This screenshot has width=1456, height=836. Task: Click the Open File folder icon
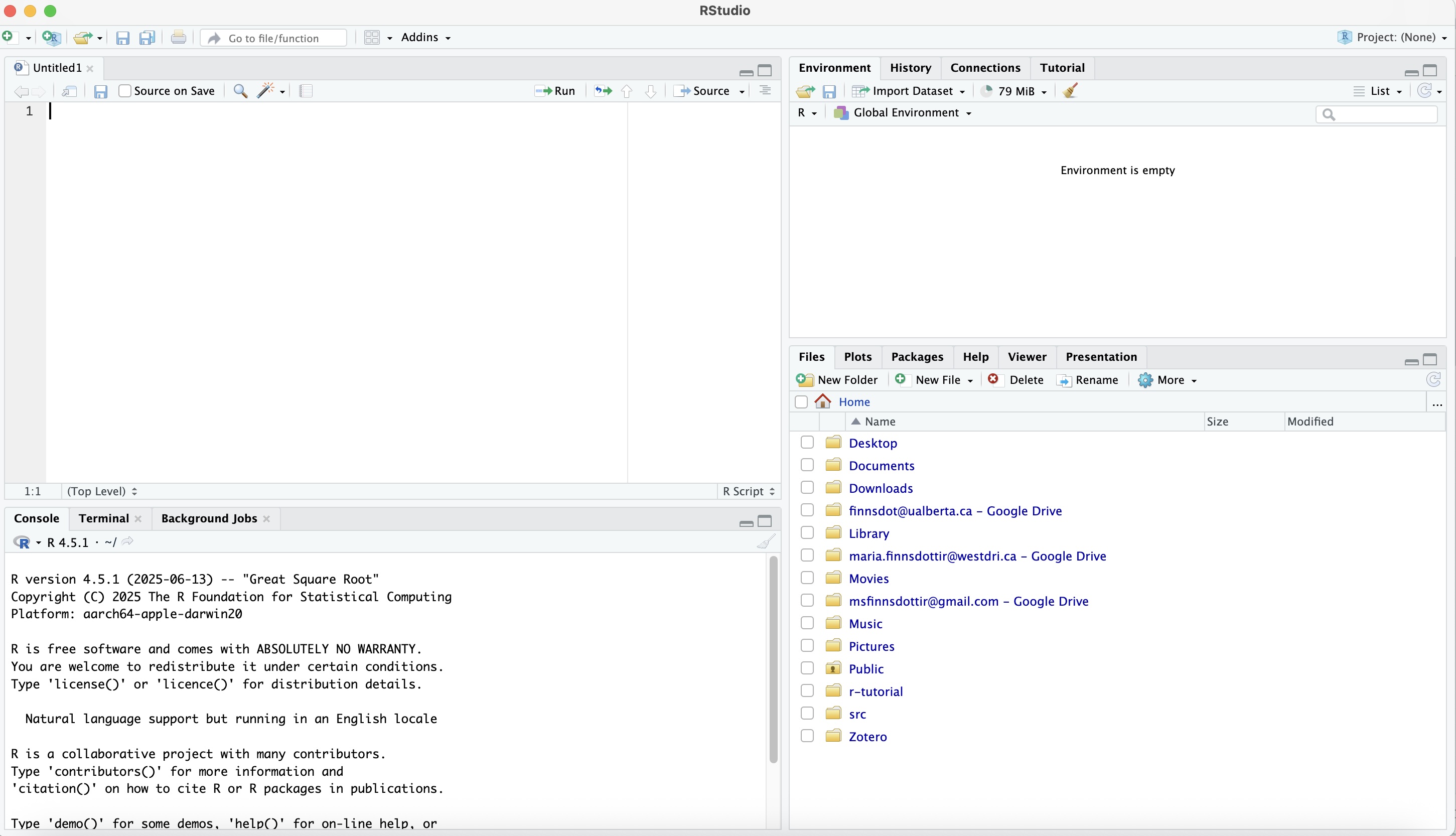click(83, 38)
